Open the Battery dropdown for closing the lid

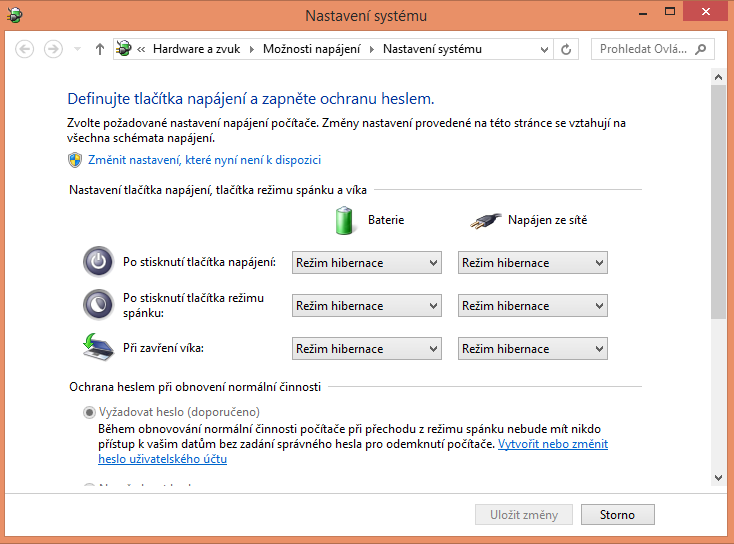tap(367, 349)
